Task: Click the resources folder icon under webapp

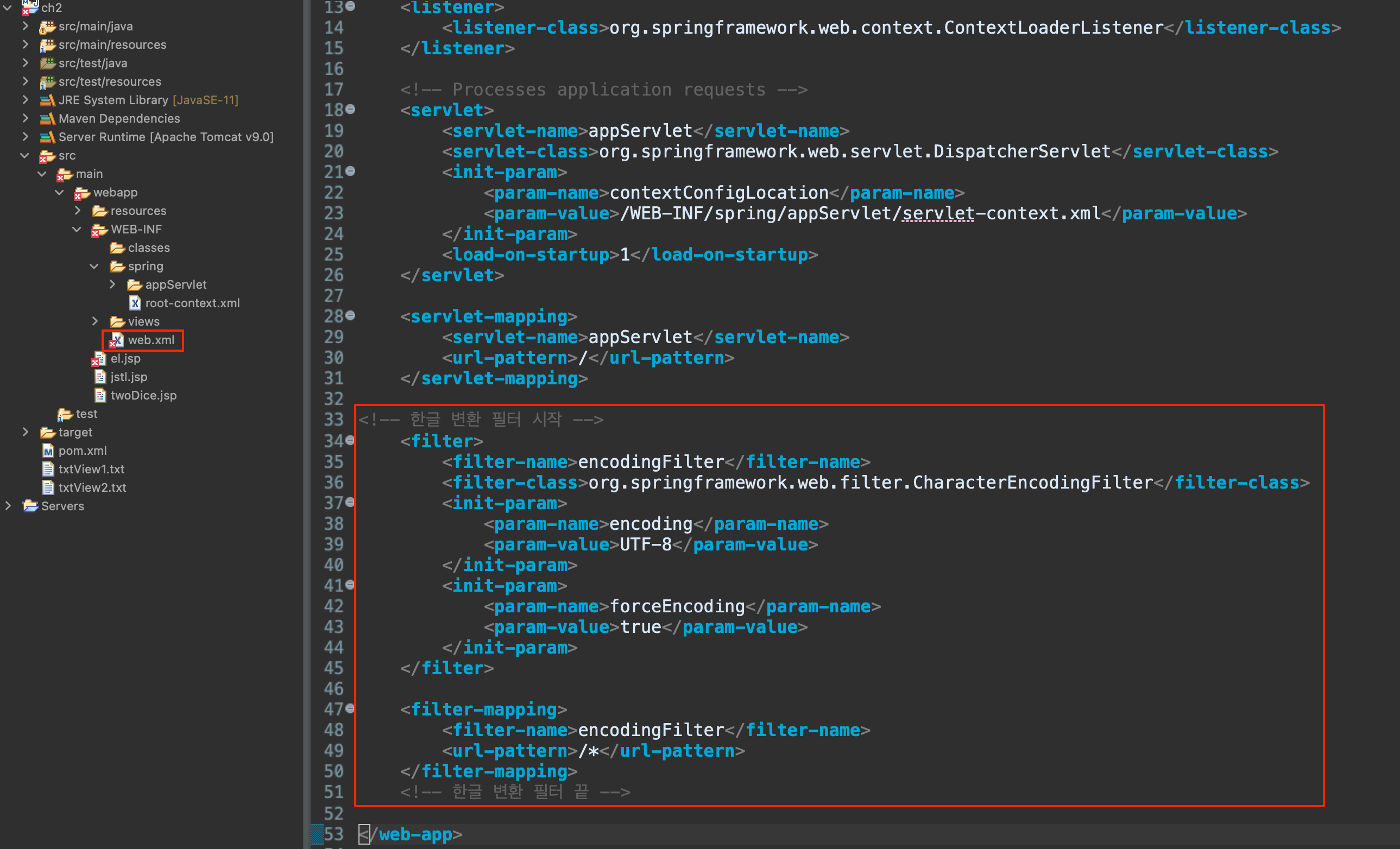Action: click(x=100, y=211)
